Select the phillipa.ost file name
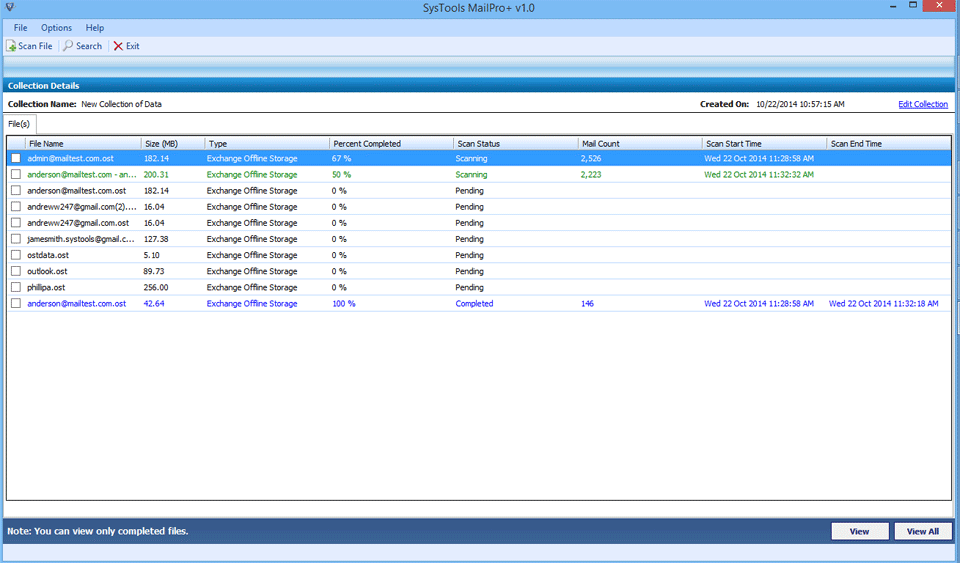This screenshot has height=563, width=960. point(46,287)
